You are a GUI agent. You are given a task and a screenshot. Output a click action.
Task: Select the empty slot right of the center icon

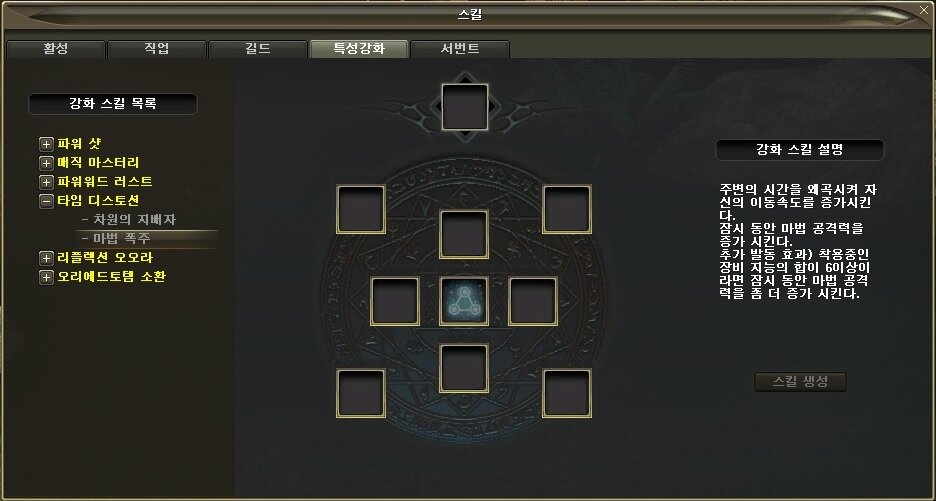(532, 301)
